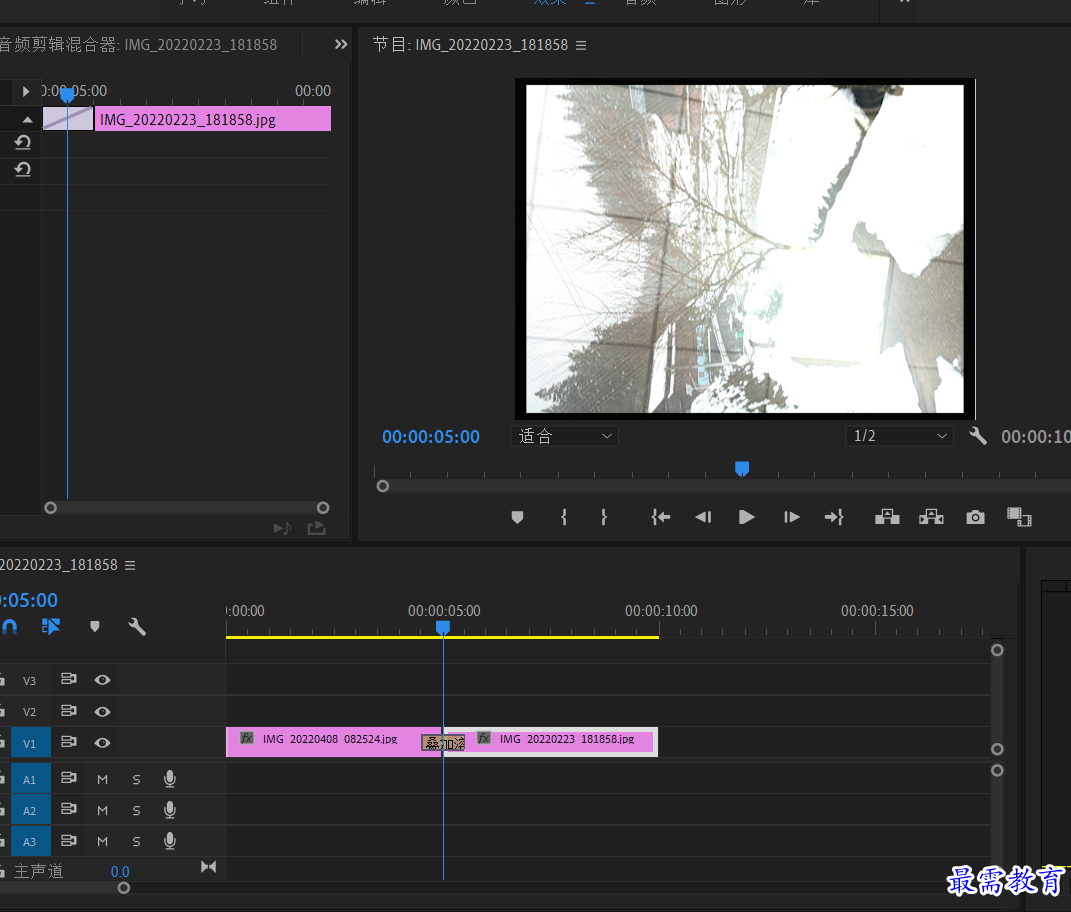Click Program monitor zoom scrollbar handle
This screenshot has width=1071, height=912.
pyautogui.click(x=383, y=486)
